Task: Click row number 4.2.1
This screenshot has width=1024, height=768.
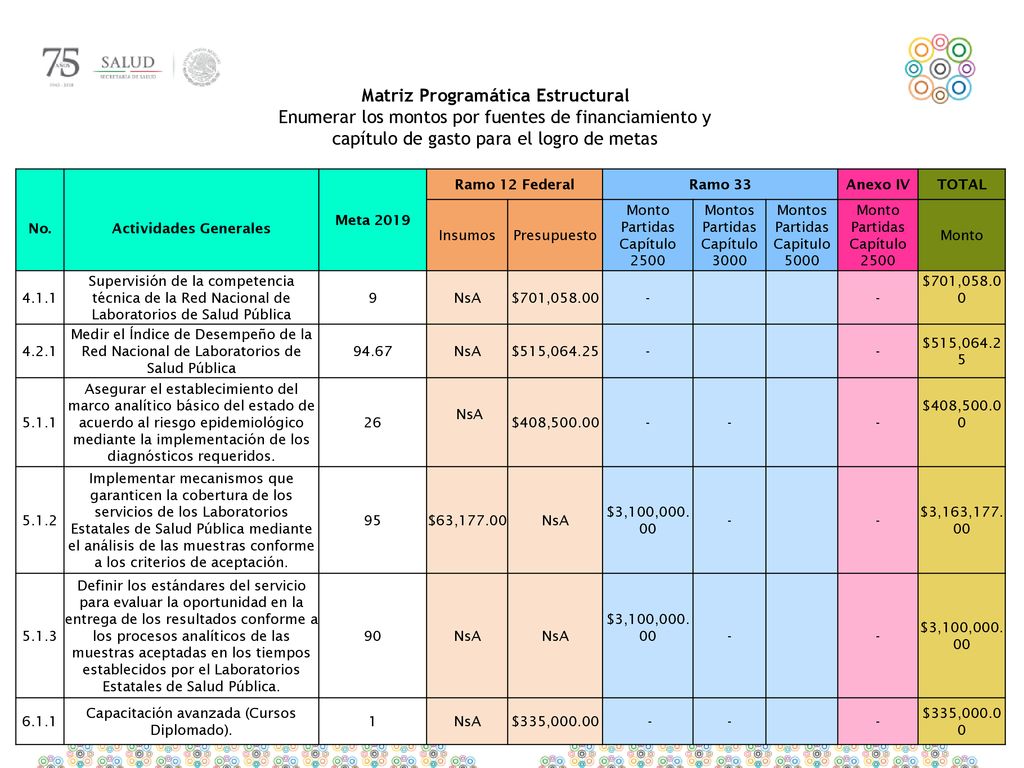Action: (x=39, y=351)
